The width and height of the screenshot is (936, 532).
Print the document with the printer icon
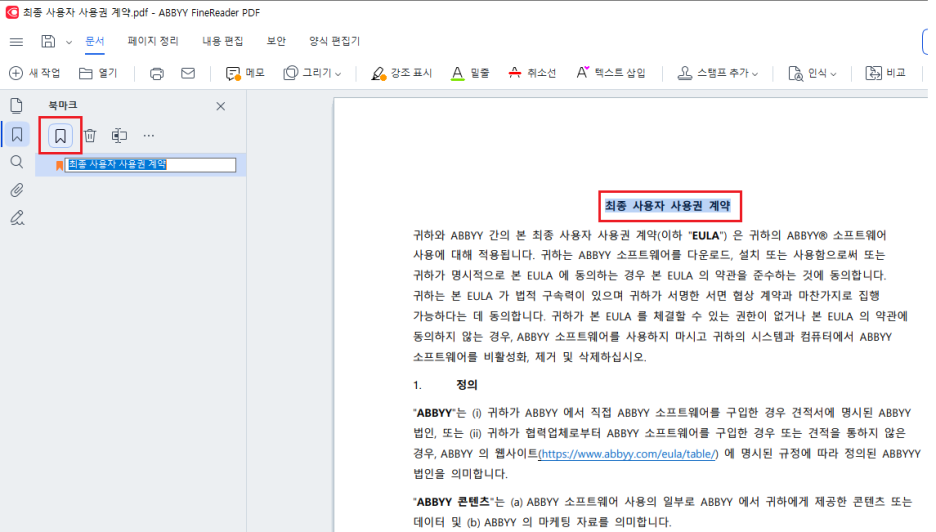(x=156, y=73)
